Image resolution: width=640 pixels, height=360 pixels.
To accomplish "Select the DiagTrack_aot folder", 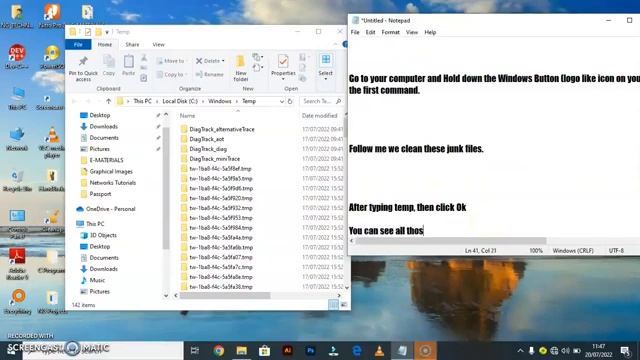I will 207,139.
